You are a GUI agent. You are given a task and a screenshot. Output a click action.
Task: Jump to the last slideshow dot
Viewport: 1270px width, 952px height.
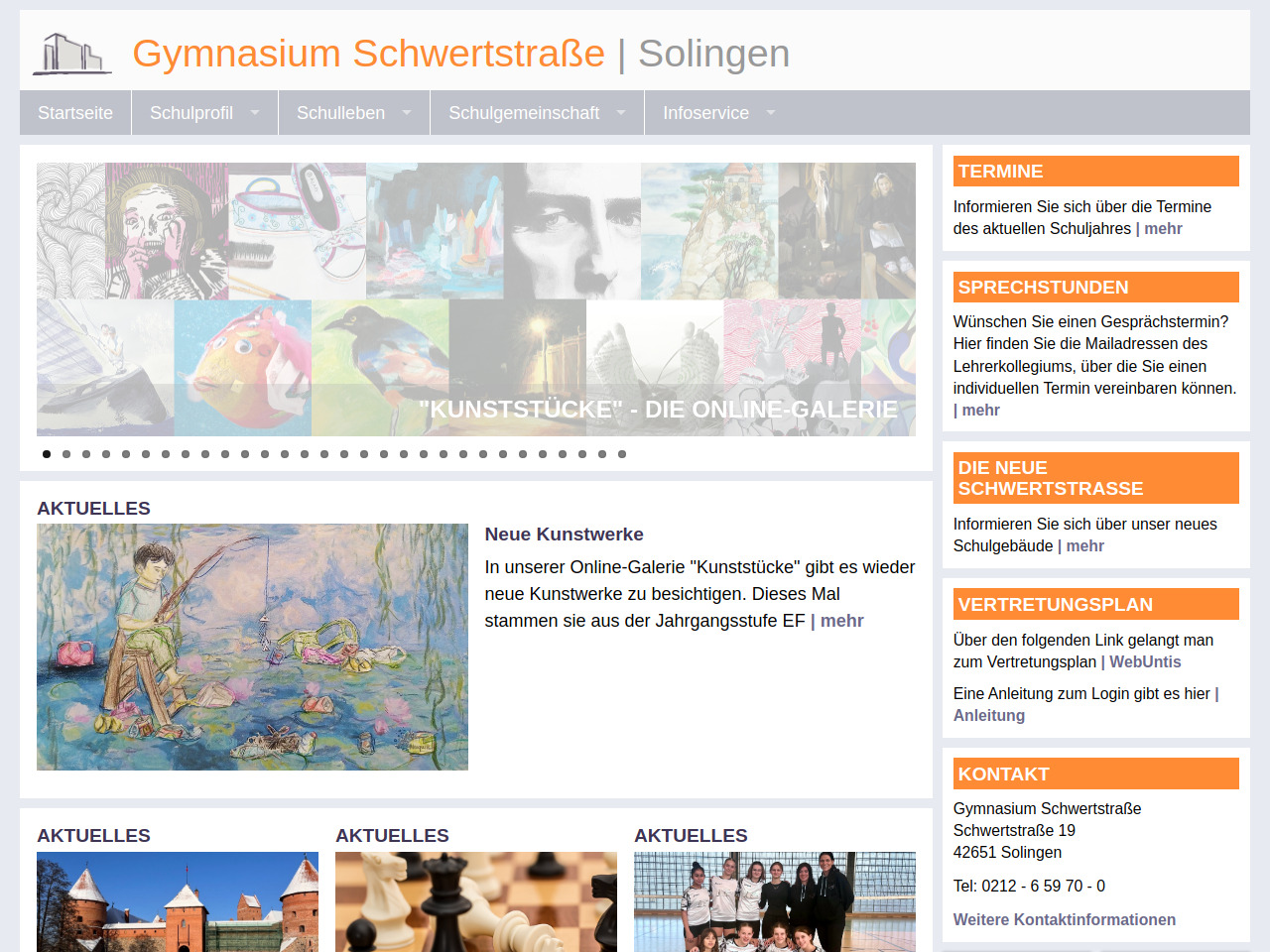[622, 454]
